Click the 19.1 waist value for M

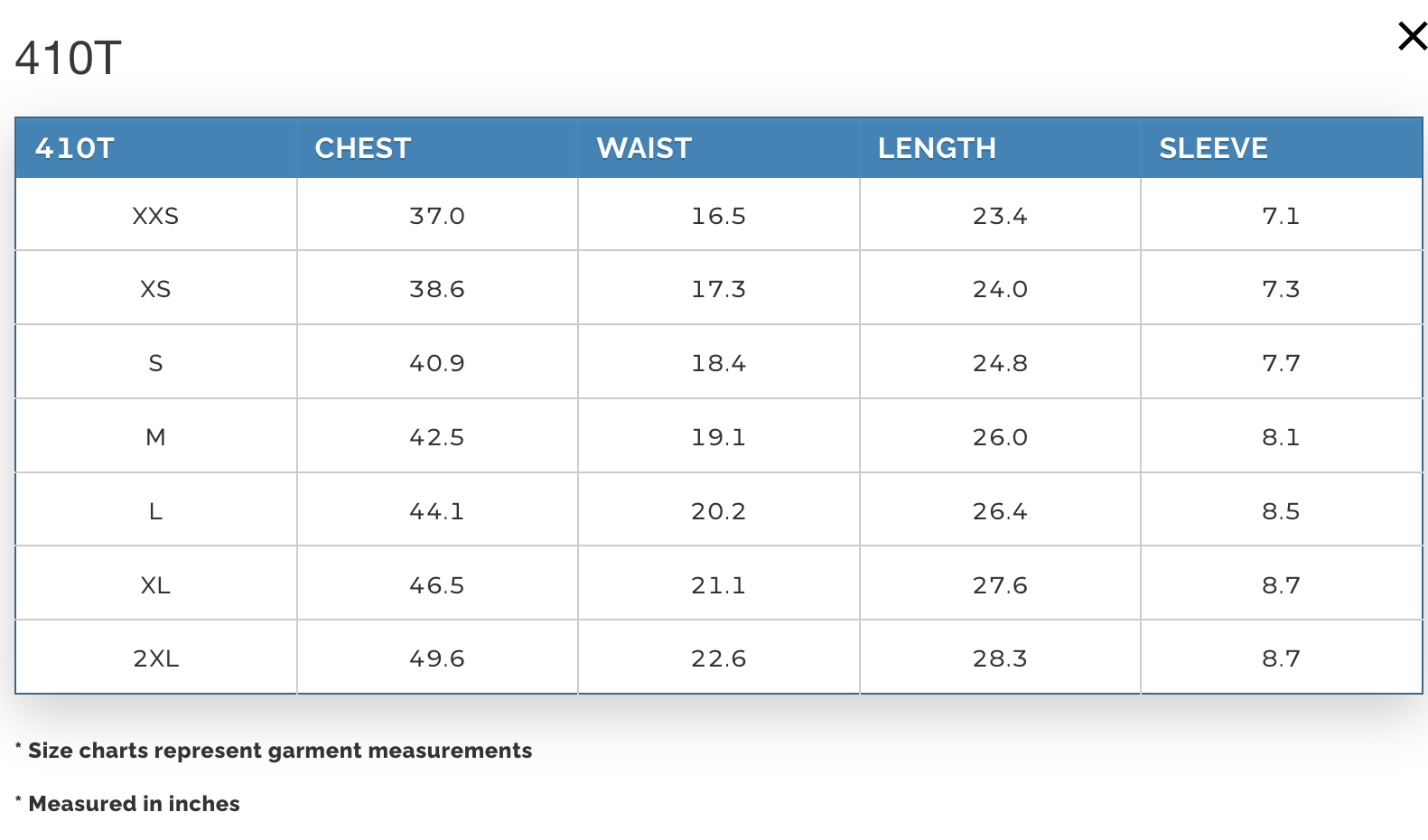[719, 437]
